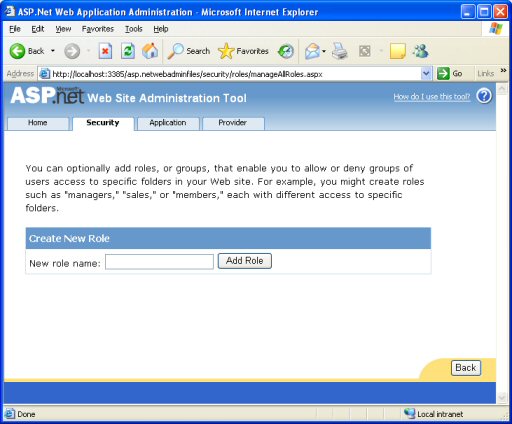512x424 pixels.
Task: Click the Print printer icon
Action: 340,51
